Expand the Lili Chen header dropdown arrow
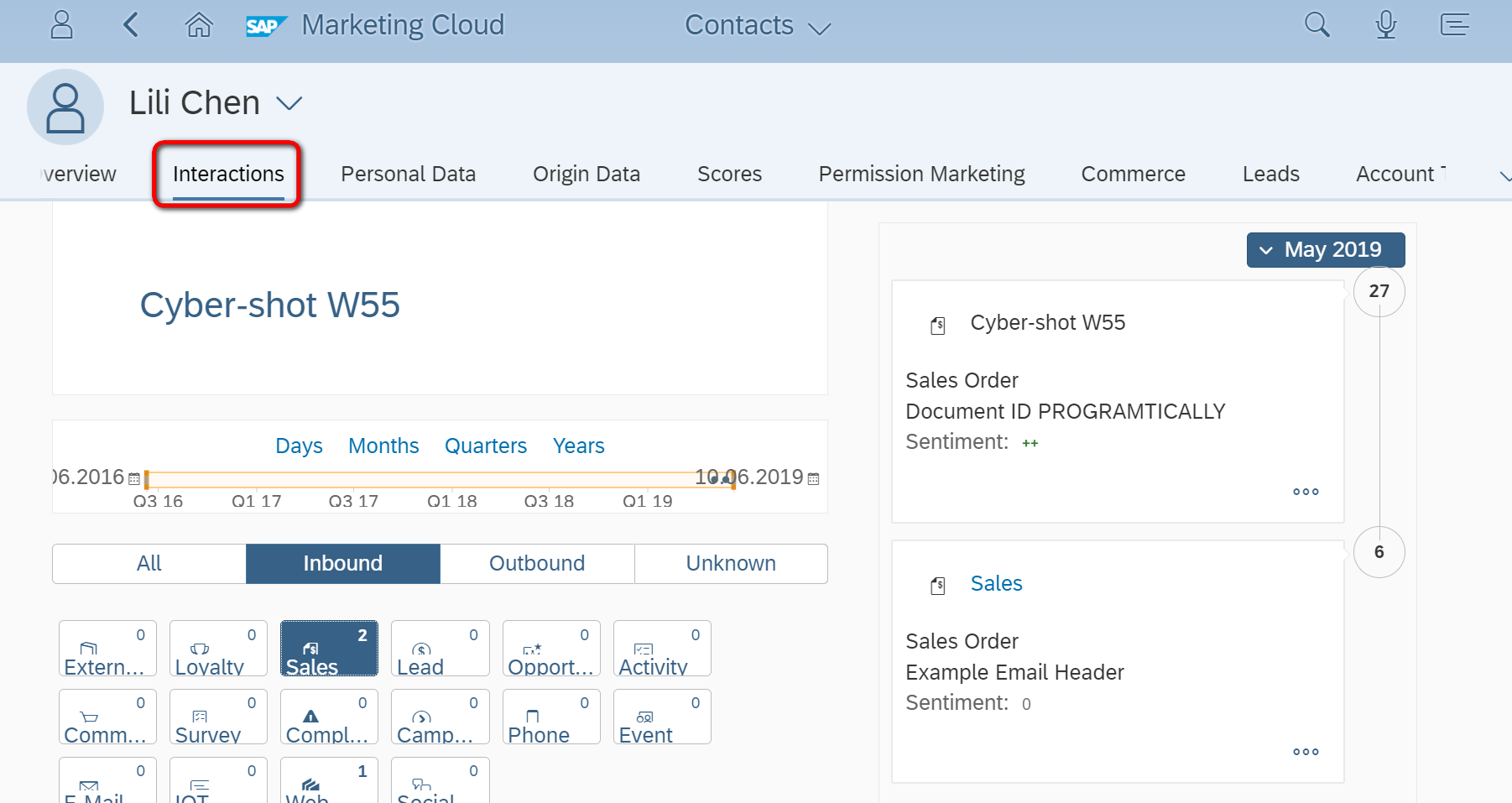The height and width of the screenshot is (803, 1512). pos(289,103)
